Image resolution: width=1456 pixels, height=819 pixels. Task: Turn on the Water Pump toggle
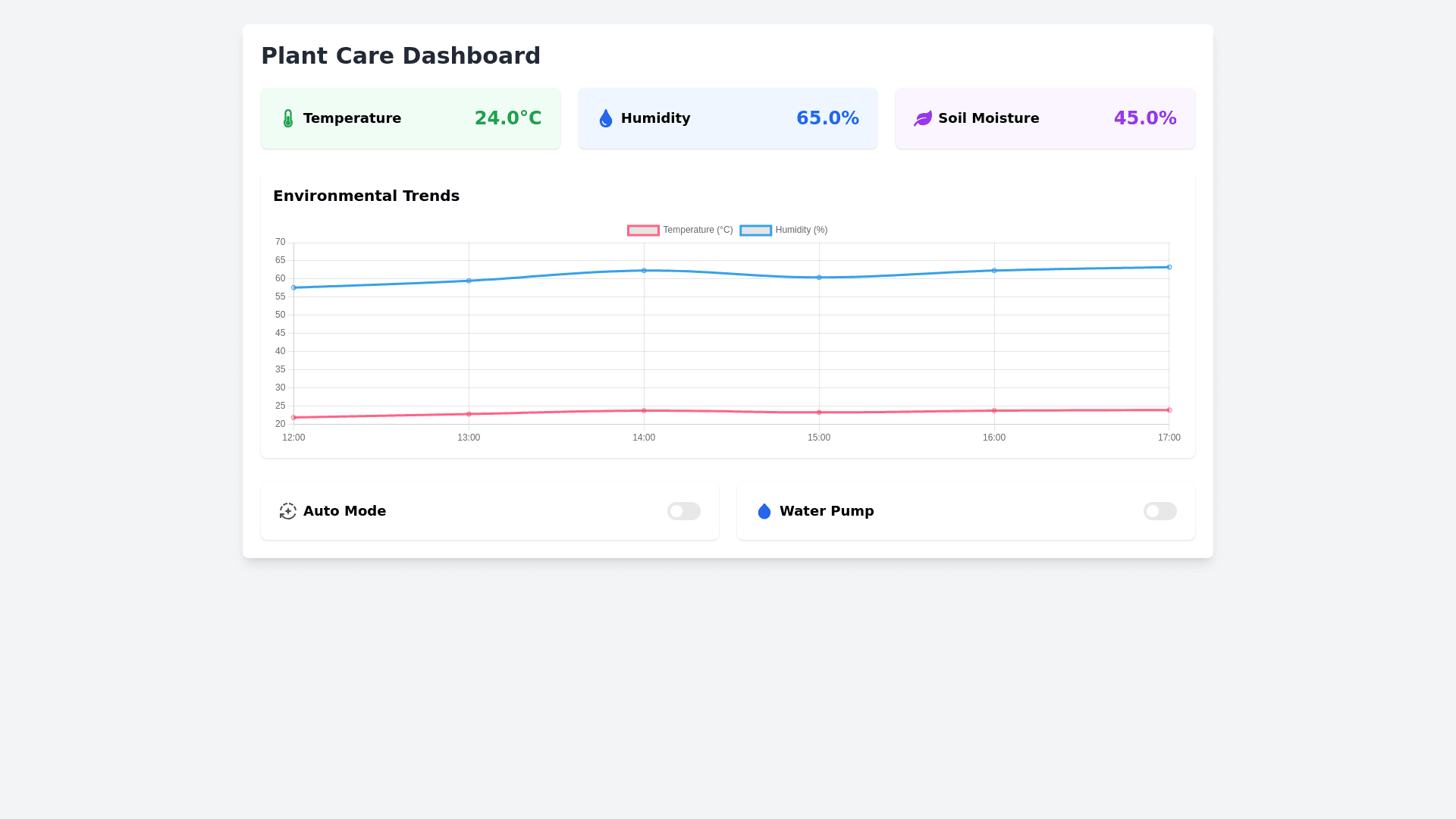click(1159, 511)
